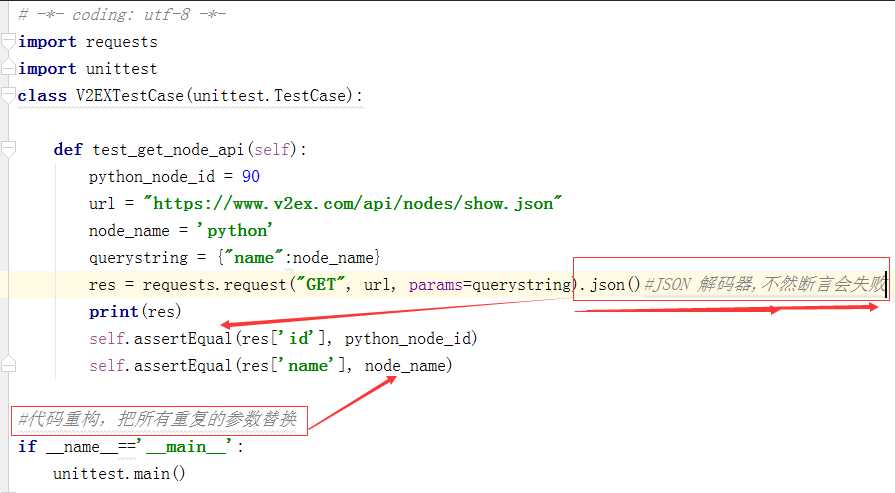Click the unittest.main() call

click(x=119, y=474)
